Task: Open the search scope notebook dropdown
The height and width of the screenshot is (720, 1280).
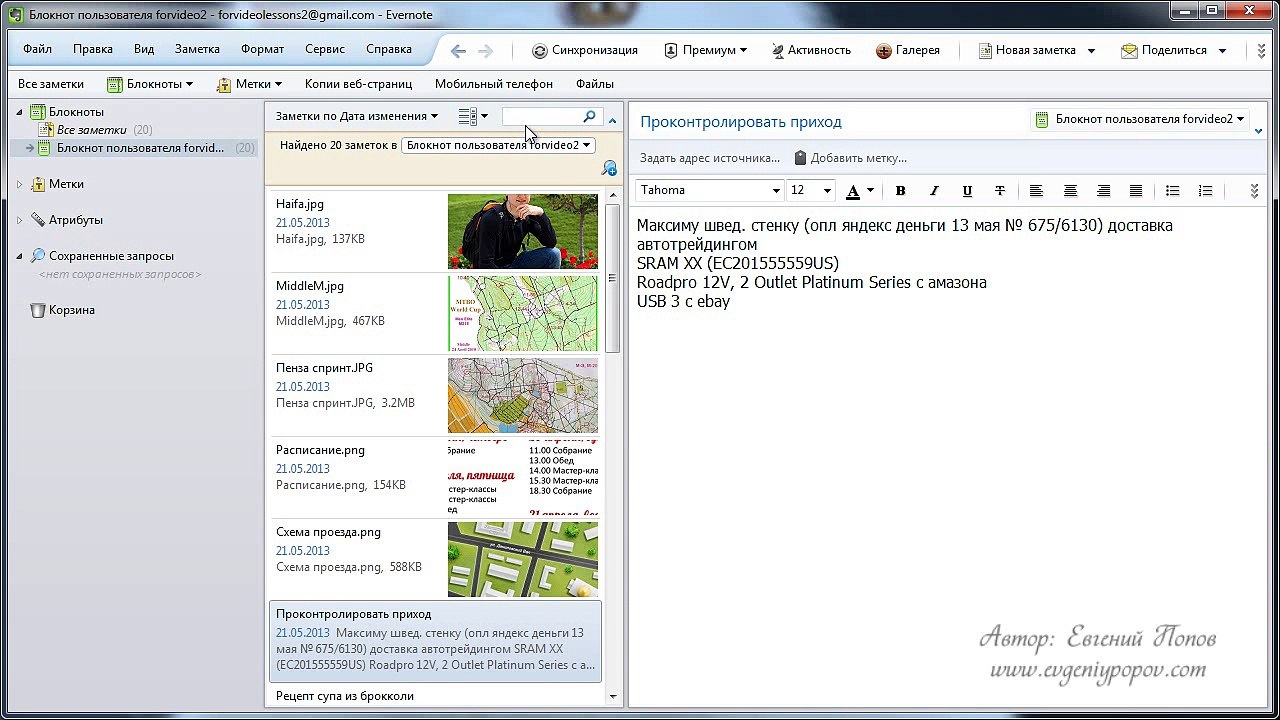Action: click(x=498, y=146)
